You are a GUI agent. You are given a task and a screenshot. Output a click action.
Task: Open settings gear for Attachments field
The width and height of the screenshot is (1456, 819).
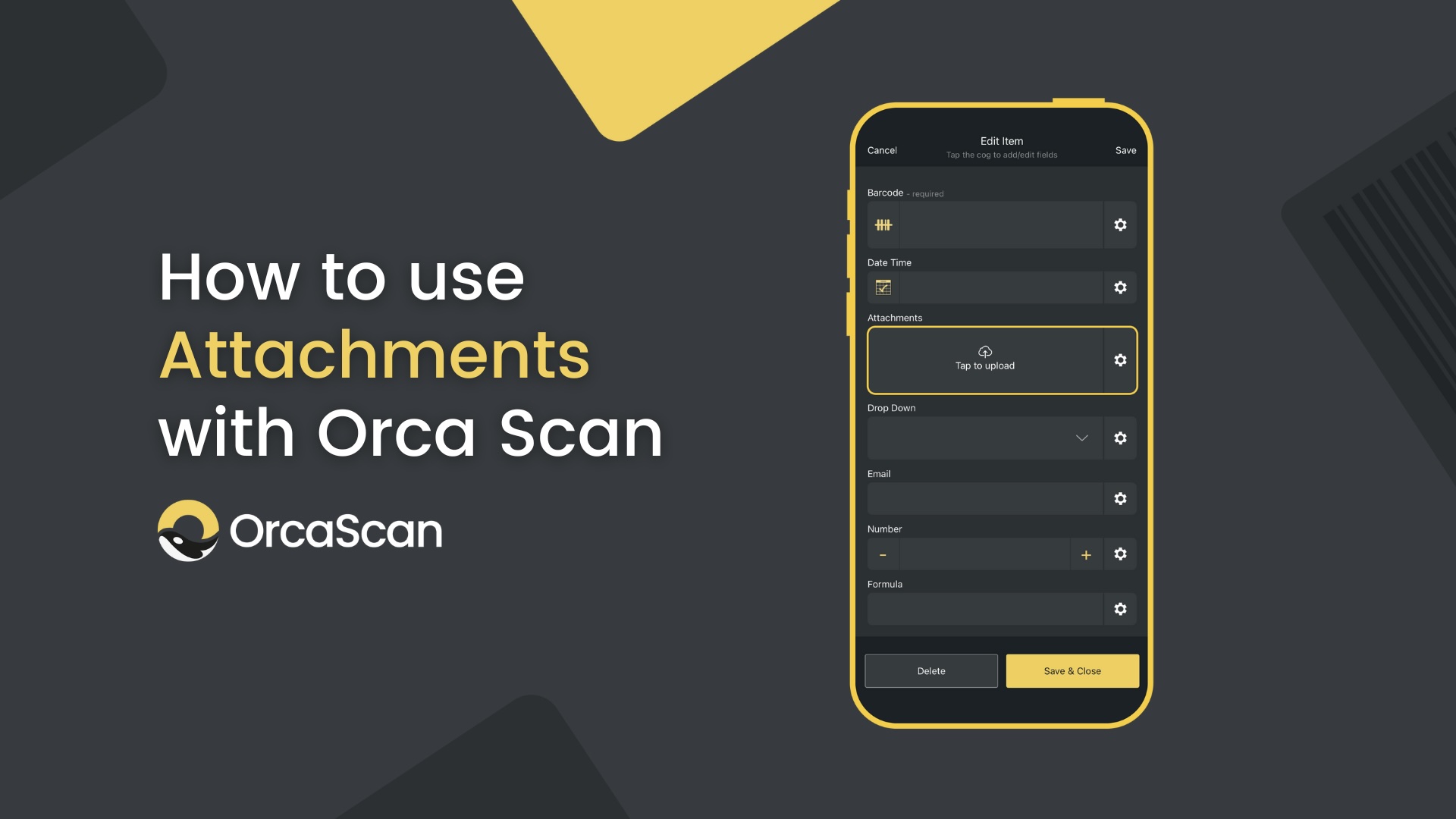pyautogui.click(x=1120, y=359)
